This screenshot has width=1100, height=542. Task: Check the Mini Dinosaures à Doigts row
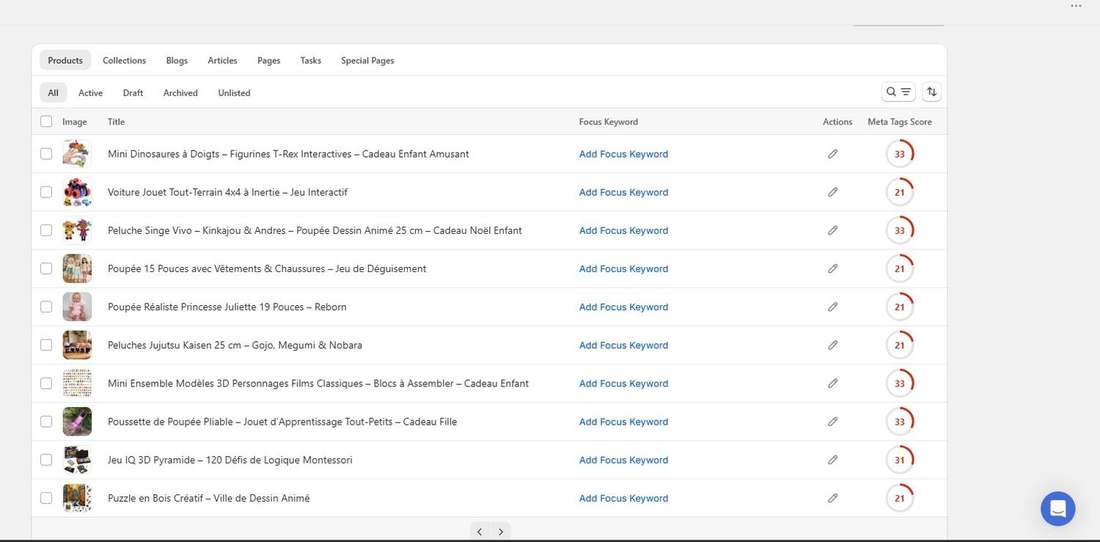[46, 154]
